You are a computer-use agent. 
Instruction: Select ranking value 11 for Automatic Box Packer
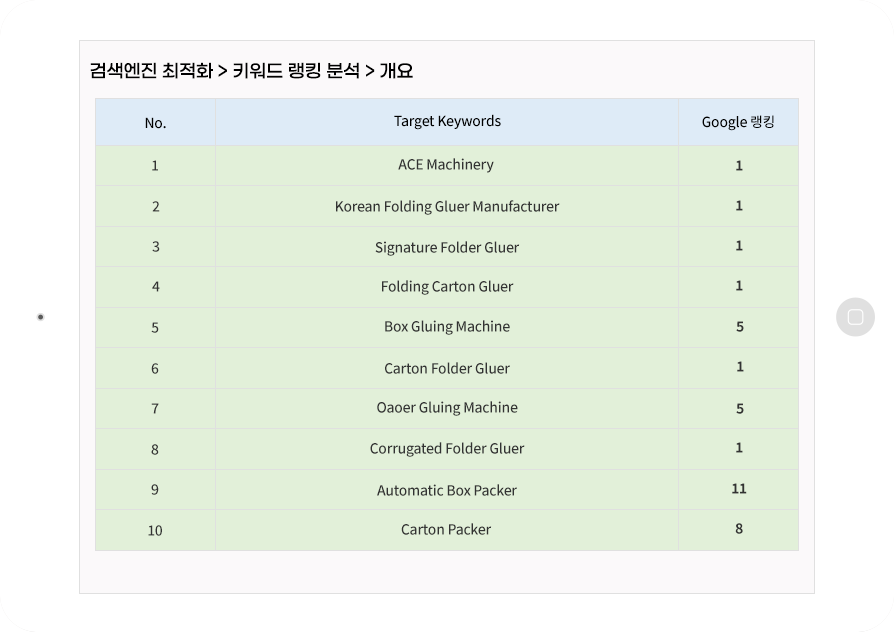[x=739, y=489]
